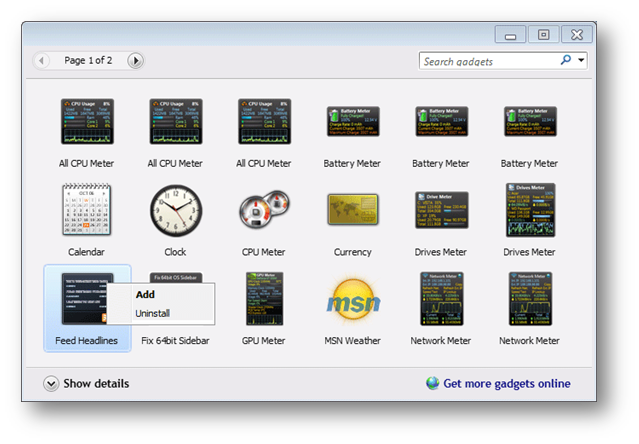Go to the next gadgets page
This screenshot has height=444, width=639.
[x=135, y=61]
